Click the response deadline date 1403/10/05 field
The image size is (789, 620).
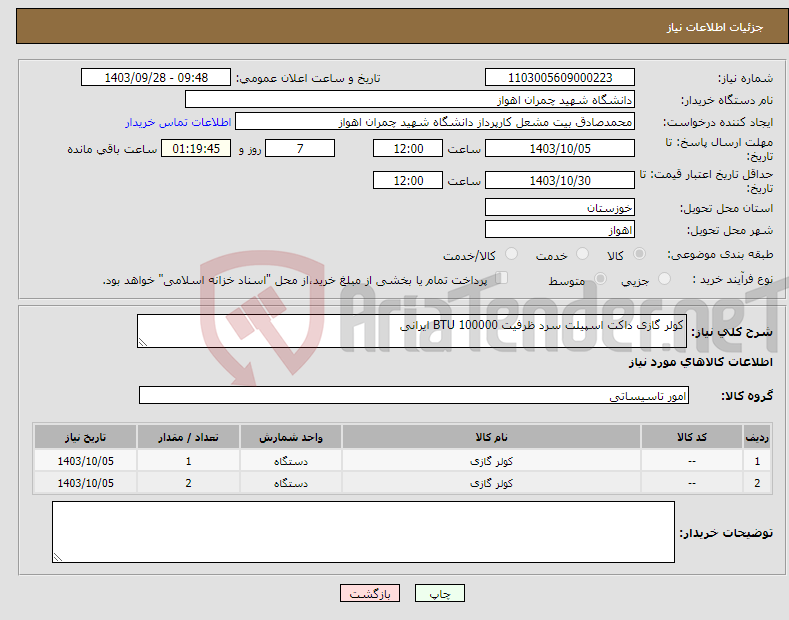click(560, 148)
